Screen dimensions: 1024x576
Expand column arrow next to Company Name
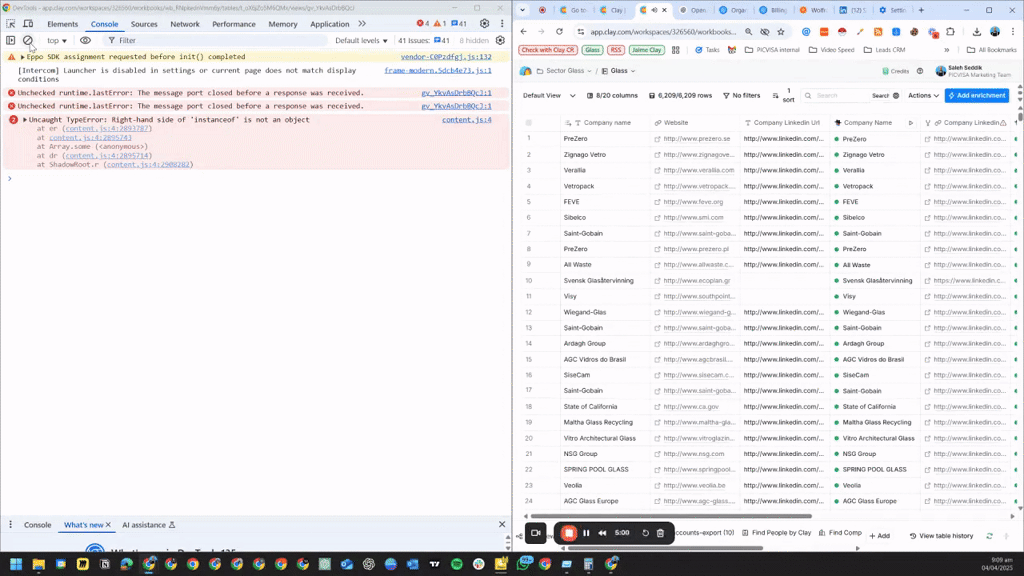tap(910, 123)
